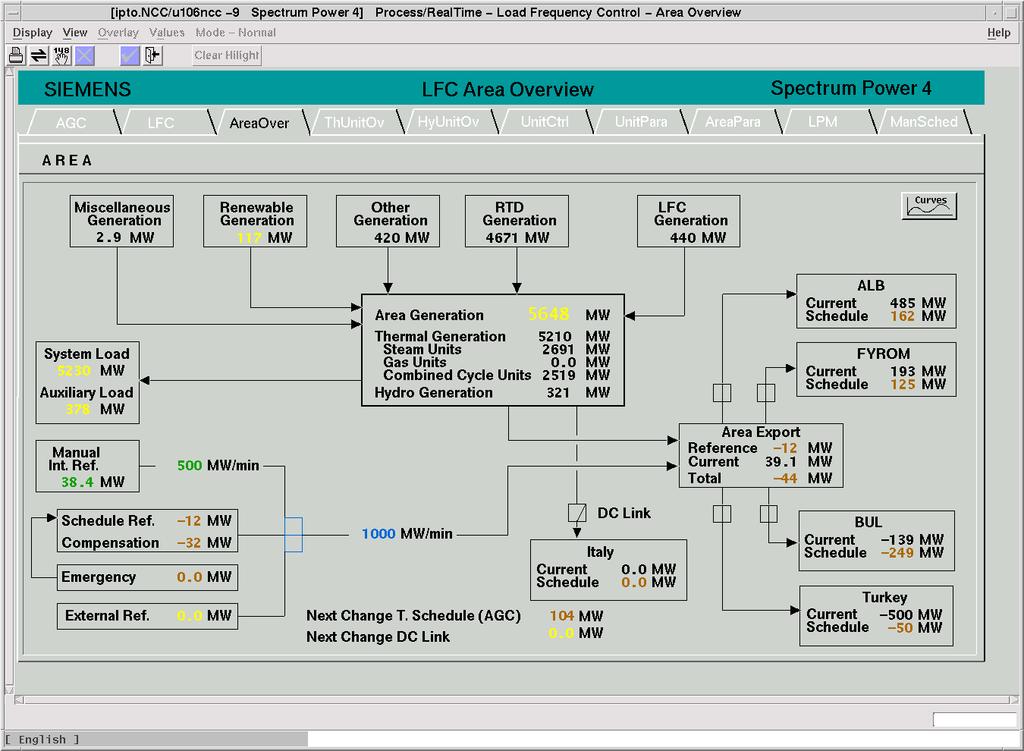Click the blue box beside Schedule Ref.
This screenshot has width=1024, height=751.
pos(293,534)
